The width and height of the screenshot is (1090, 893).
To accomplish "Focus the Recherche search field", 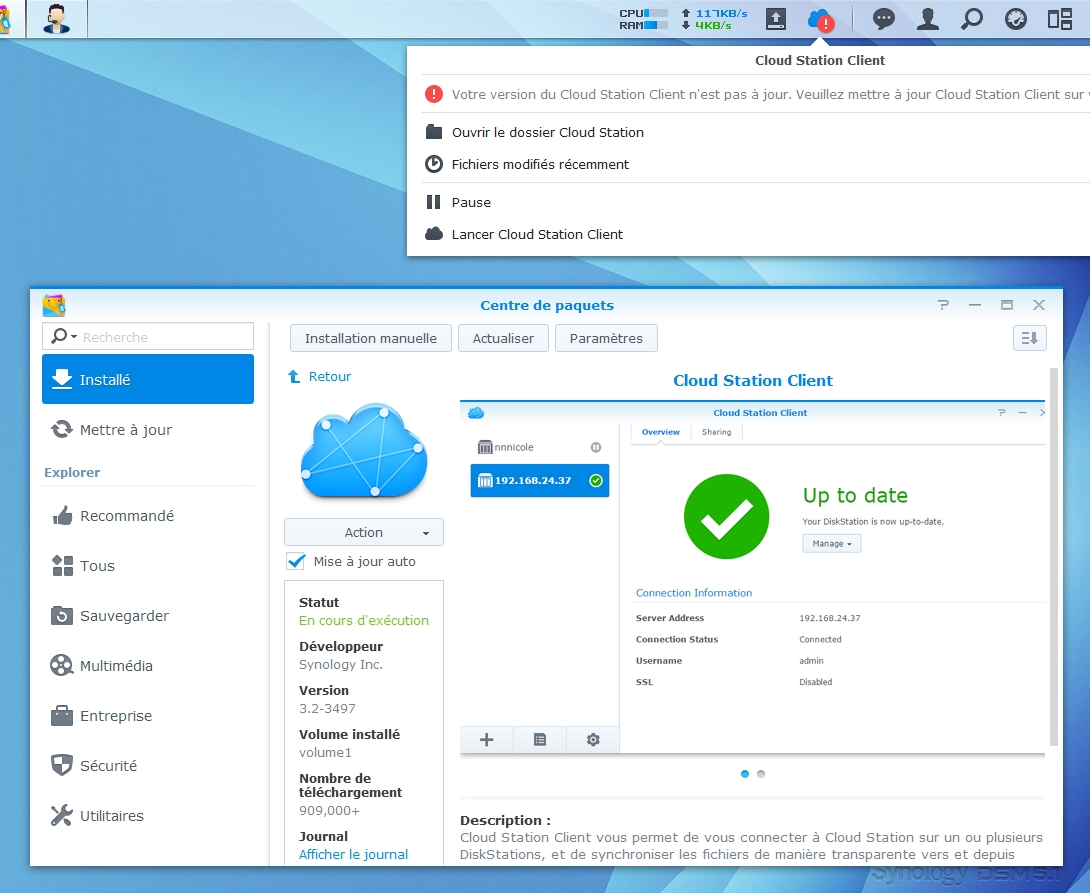I will point(148,336).
